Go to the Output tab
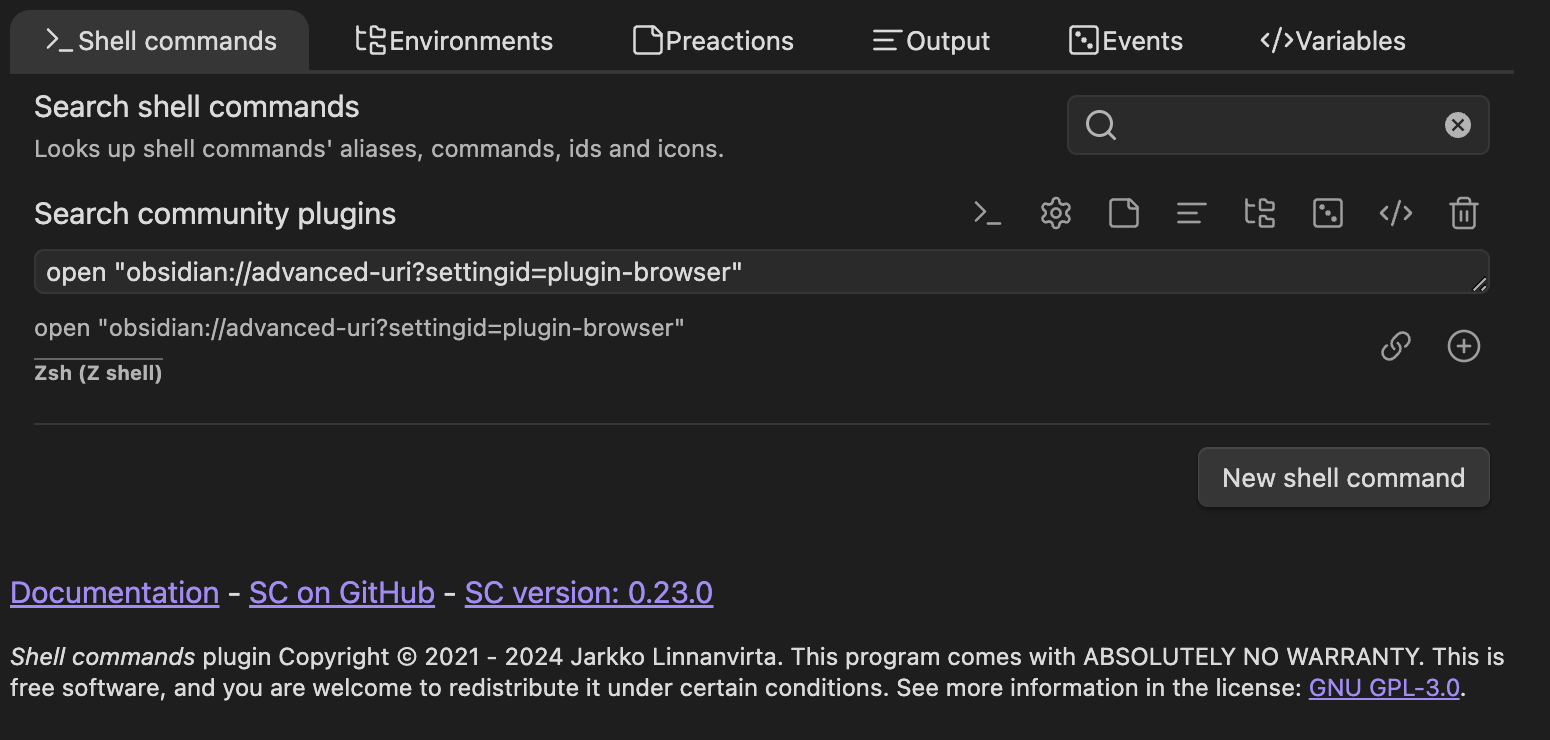Viewport: 1550px width, 740px height. 930,41
